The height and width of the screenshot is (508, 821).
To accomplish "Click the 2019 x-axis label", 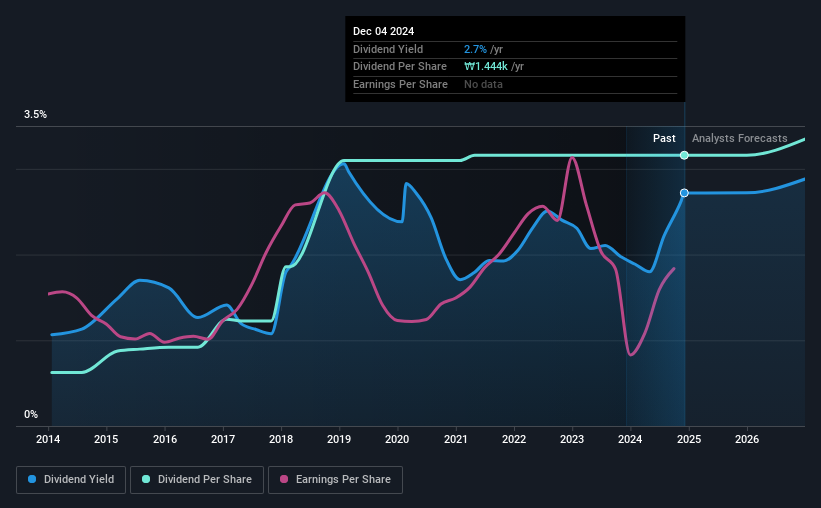I will 339,439.
